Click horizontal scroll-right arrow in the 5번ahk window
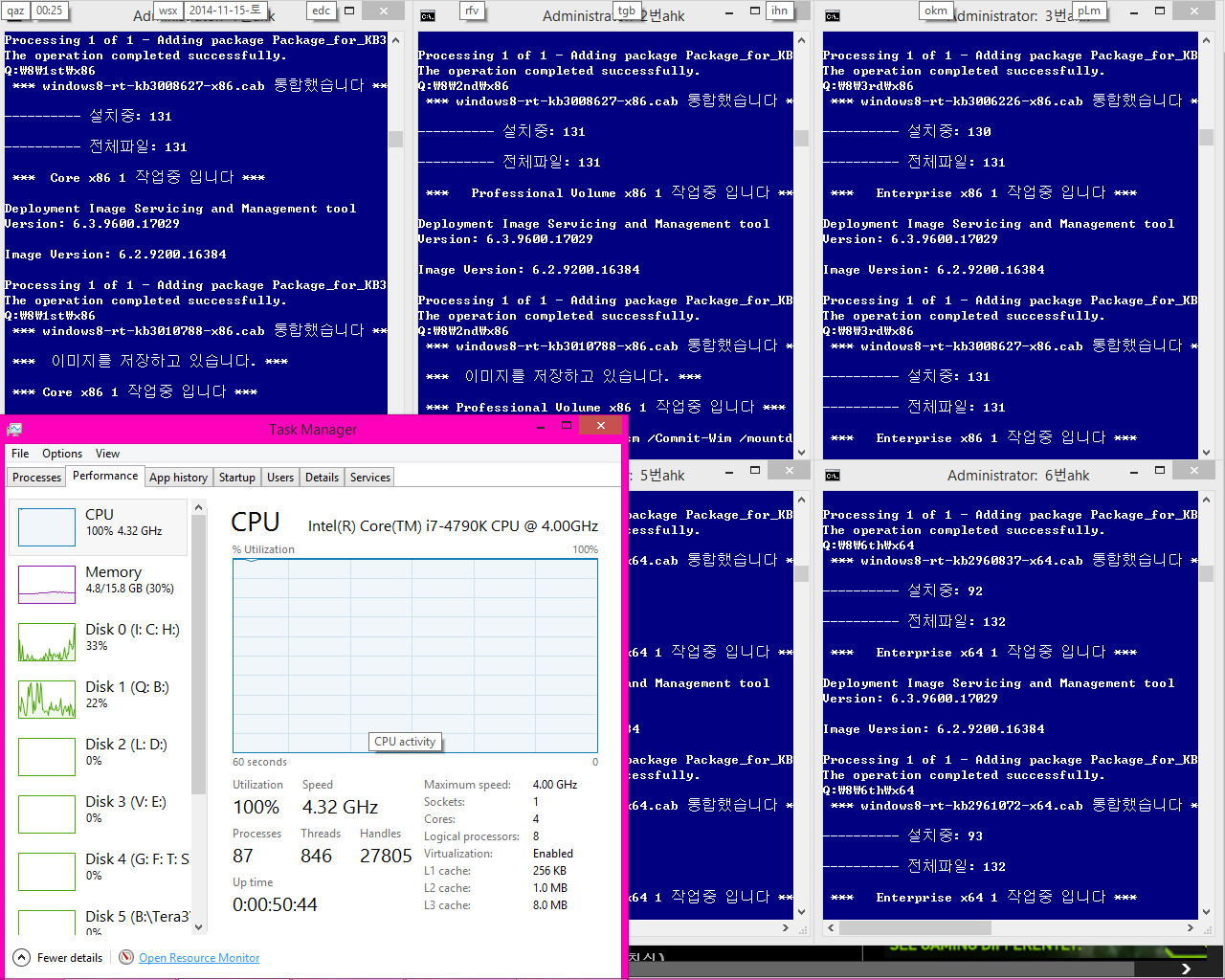This screenshot has width=1225, height=980. point(786,927)
